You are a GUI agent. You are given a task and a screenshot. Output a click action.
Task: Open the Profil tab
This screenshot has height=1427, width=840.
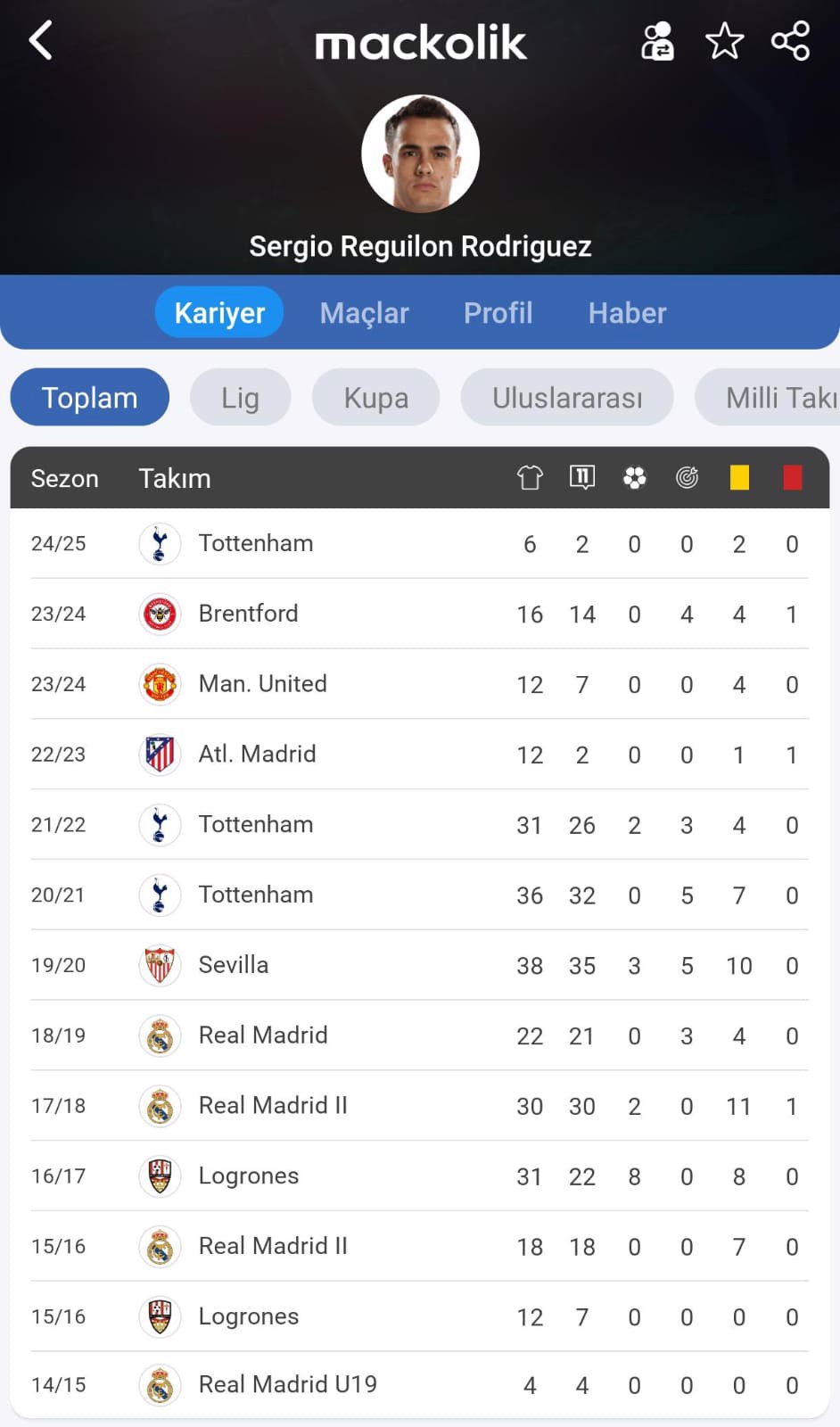[498, 313]
